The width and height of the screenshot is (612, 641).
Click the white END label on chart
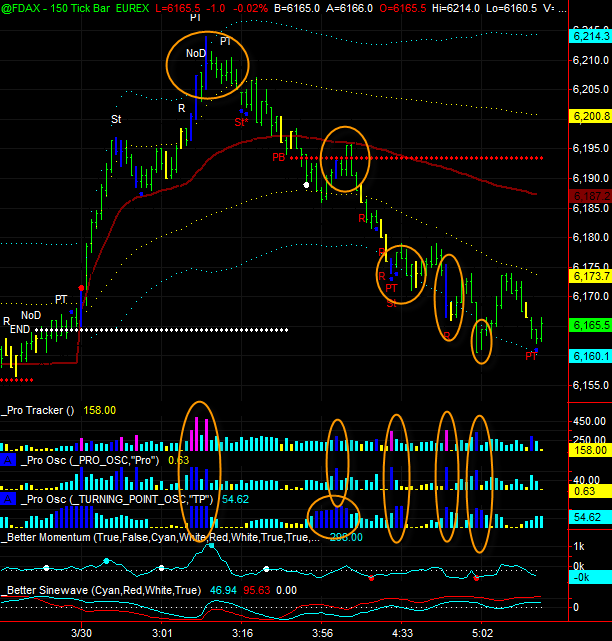(x=20, y=329)
